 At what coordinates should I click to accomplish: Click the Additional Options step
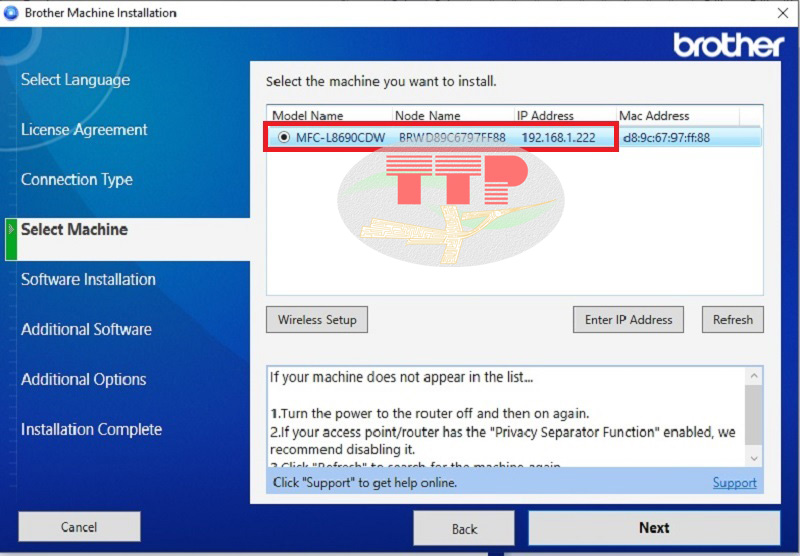(x=84, y=380)
